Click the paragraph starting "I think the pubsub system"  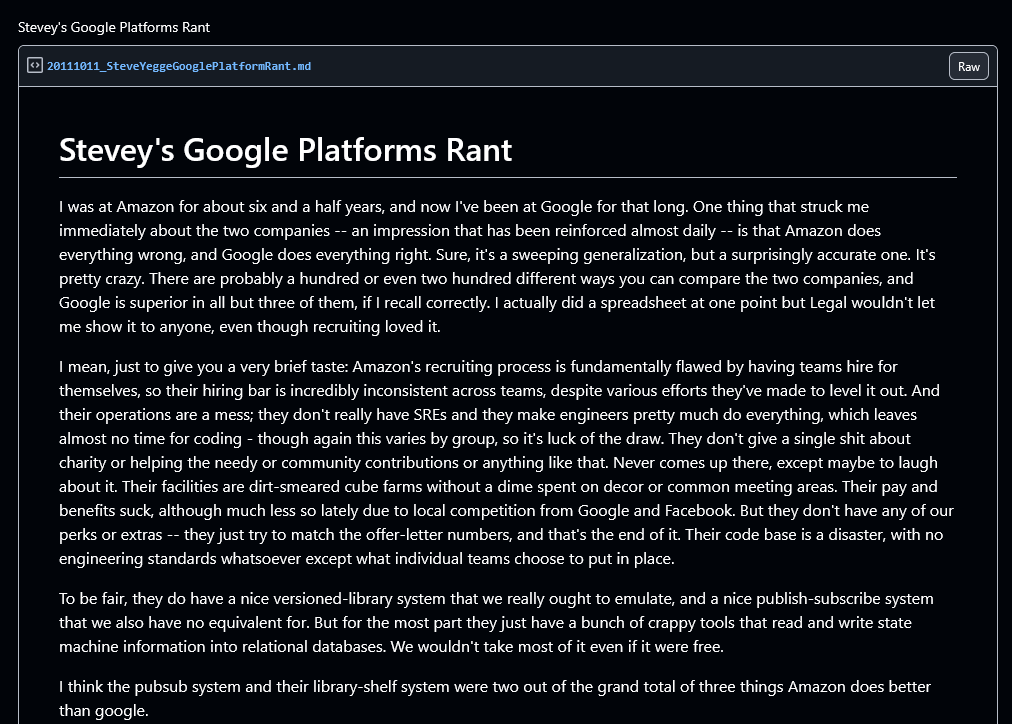[x=495, y=698]
